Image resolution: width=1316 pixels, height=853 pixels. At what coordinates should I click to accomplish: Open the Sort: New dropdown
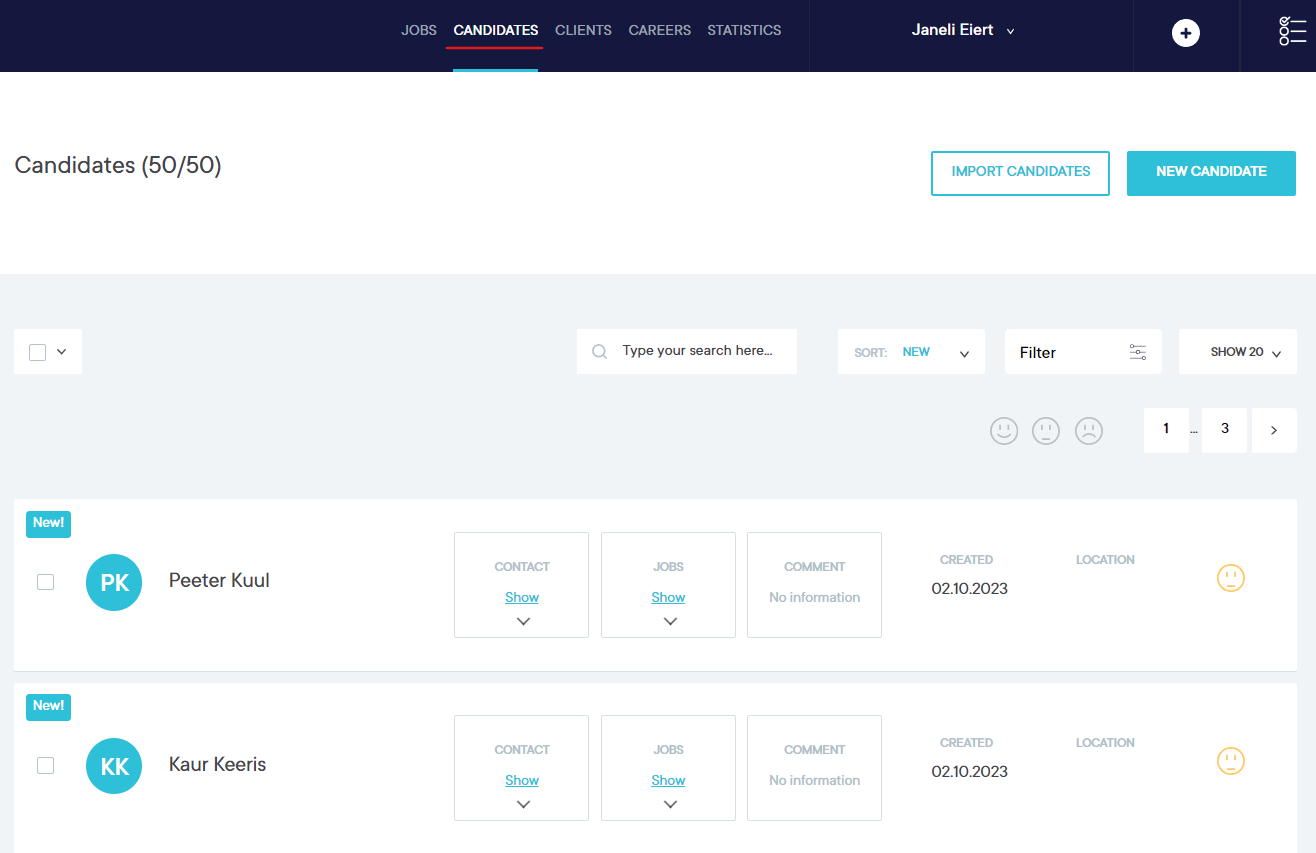tap(911, 352)
